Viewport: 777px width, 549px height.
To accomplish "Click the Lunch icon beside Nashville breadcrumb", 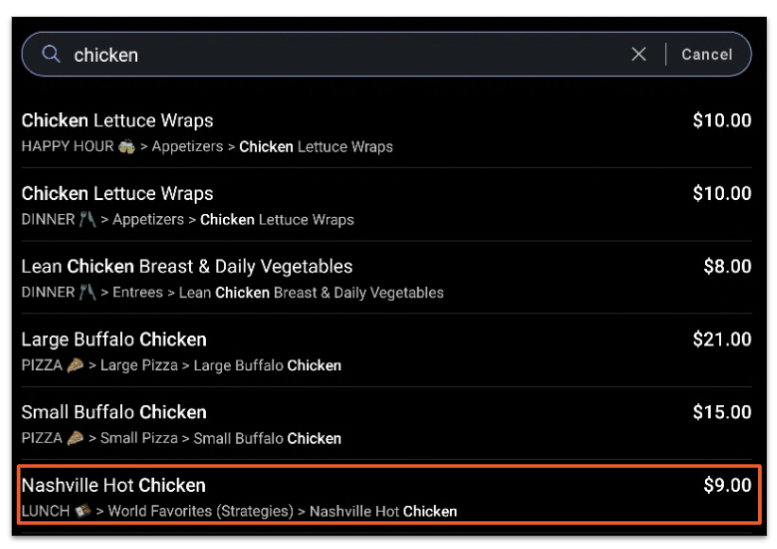I will point(82,512).
